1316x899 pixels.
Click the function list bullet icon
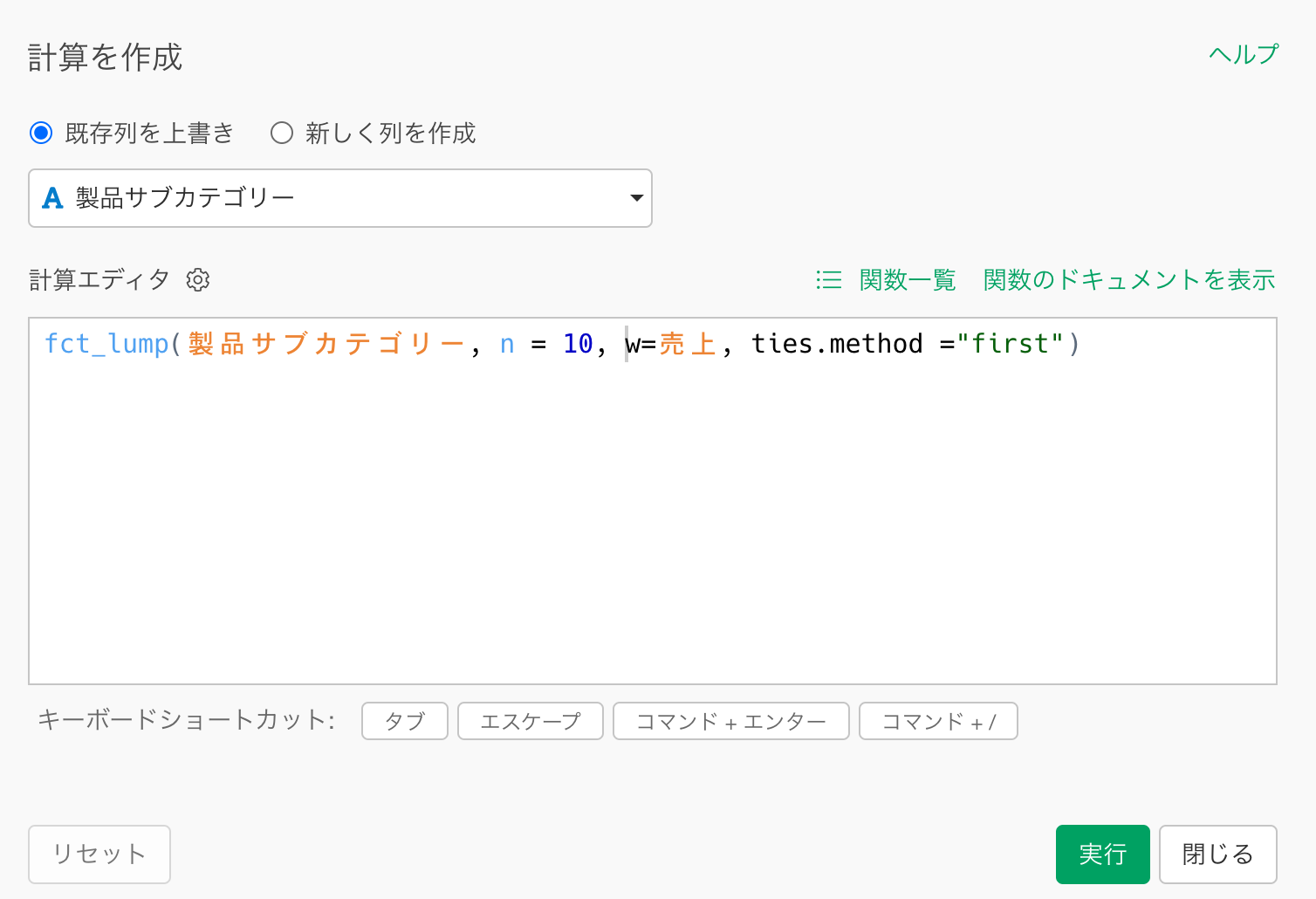828,280
